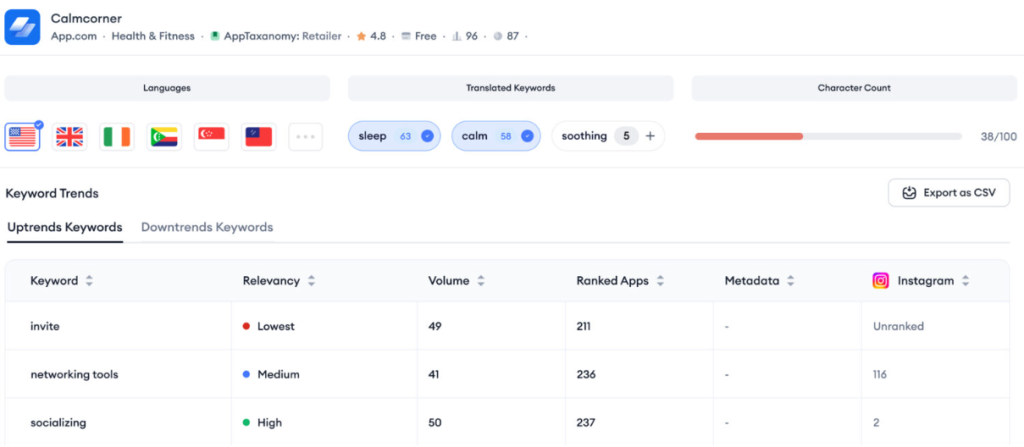Sort table by Keyword column
This screenshot has width=1024, height=447.
(89, 281)
